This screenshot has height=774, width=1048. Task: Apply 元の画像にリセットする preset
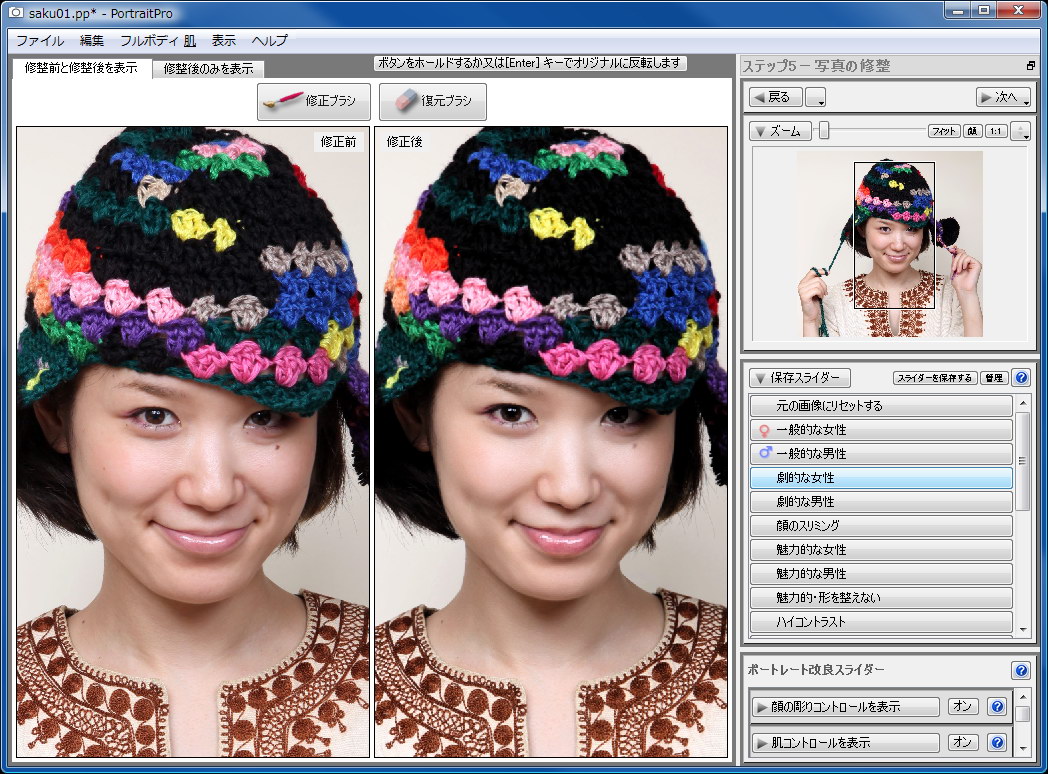coord(881,406)
